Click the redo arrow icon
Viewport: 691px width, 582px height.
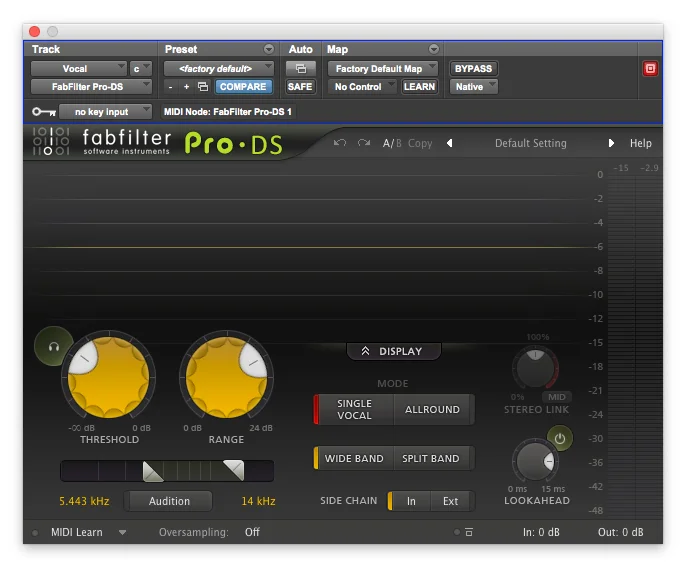[364, 143]
